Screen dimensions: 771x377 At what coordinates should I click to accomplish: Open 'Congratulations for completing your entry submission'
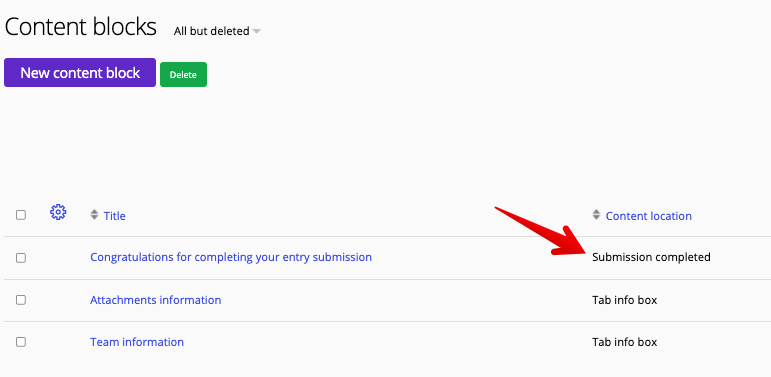[x=231, y=257]
